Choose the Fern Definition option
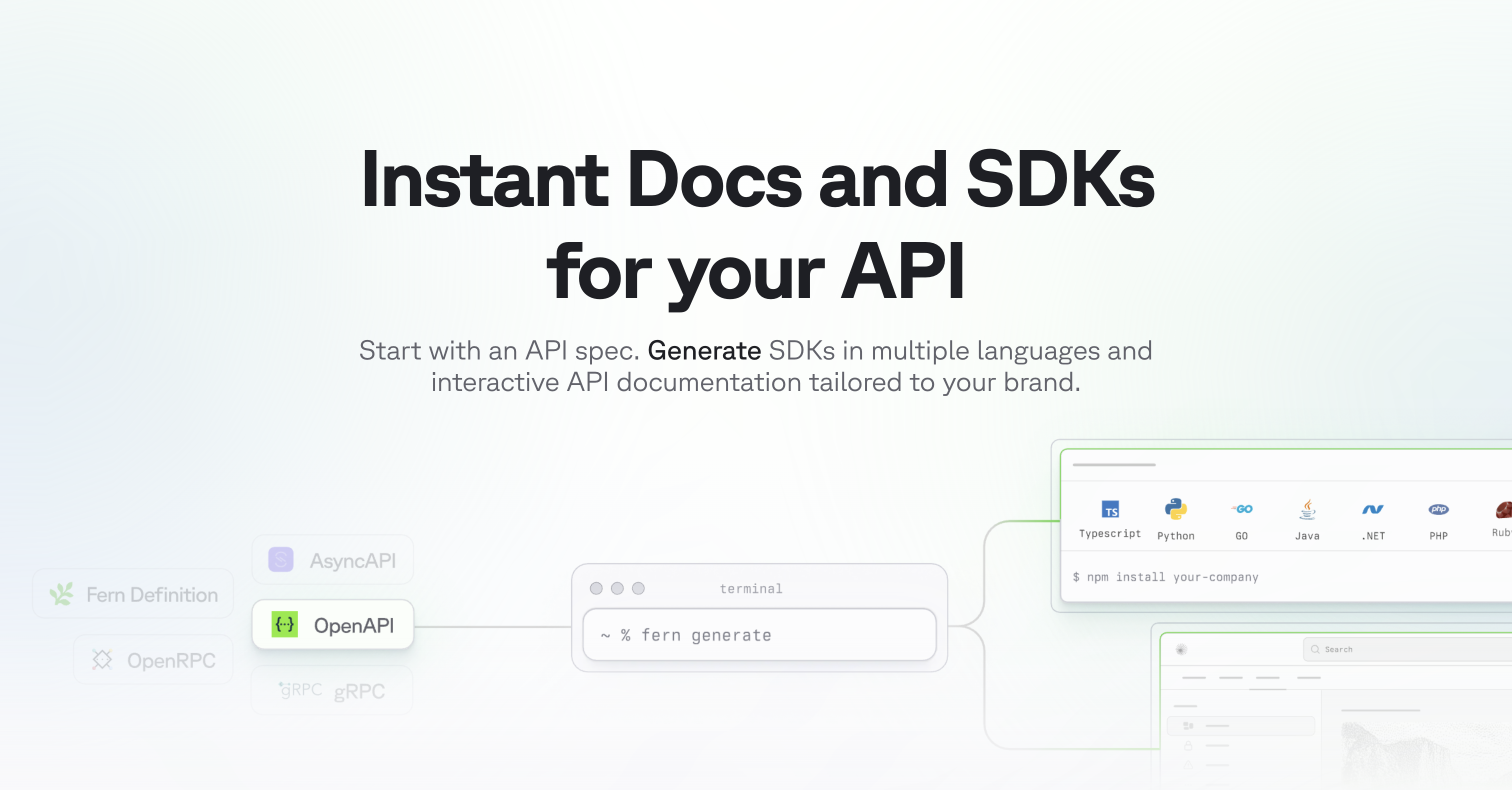 133,594
